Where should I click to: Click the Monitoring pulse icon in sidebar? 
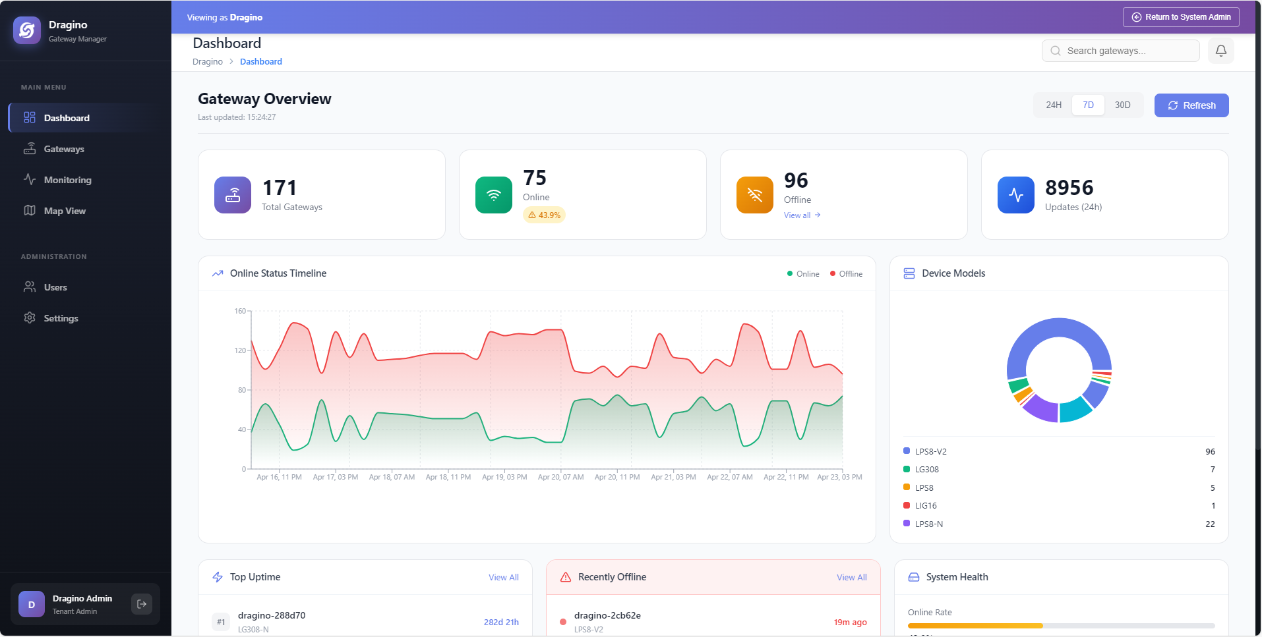point(30,180)
